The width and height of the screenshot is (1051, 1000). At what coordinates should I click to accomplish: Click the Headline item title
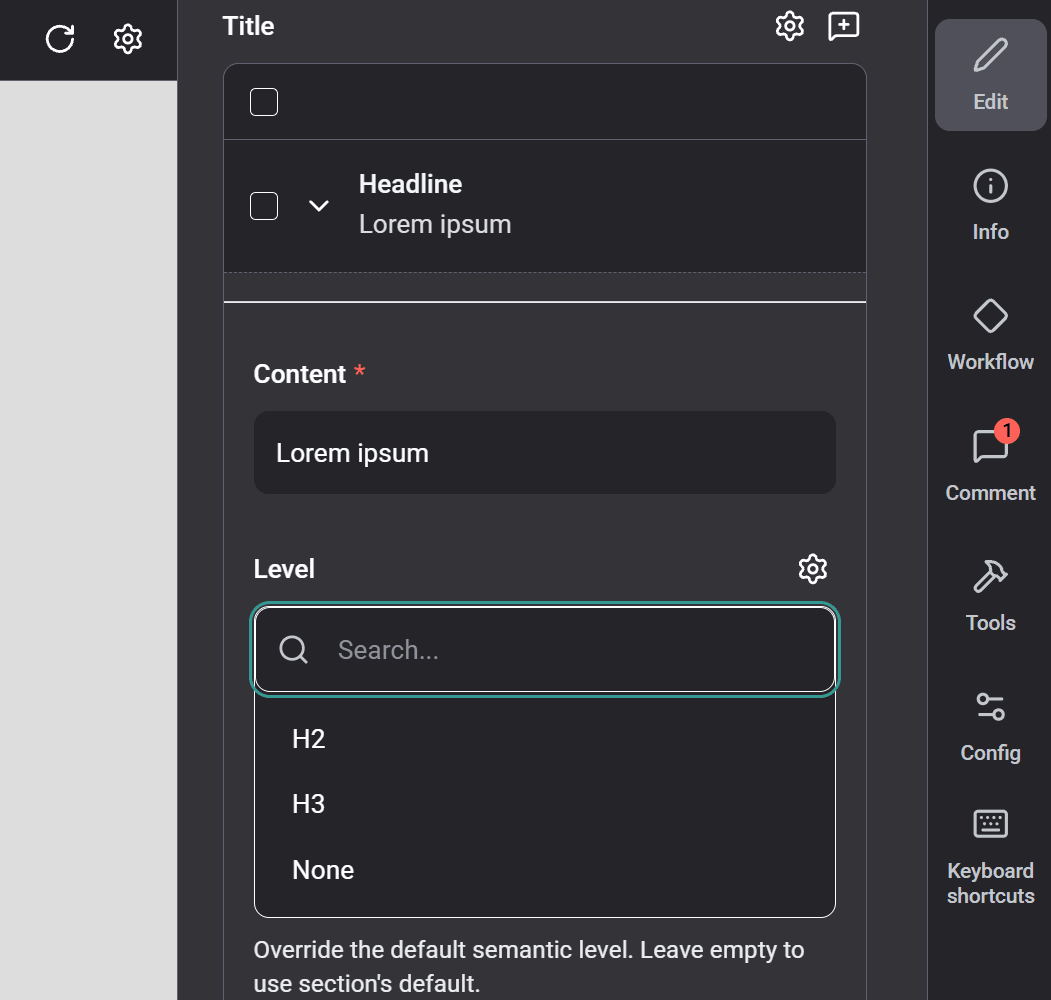tap(410, 184)
